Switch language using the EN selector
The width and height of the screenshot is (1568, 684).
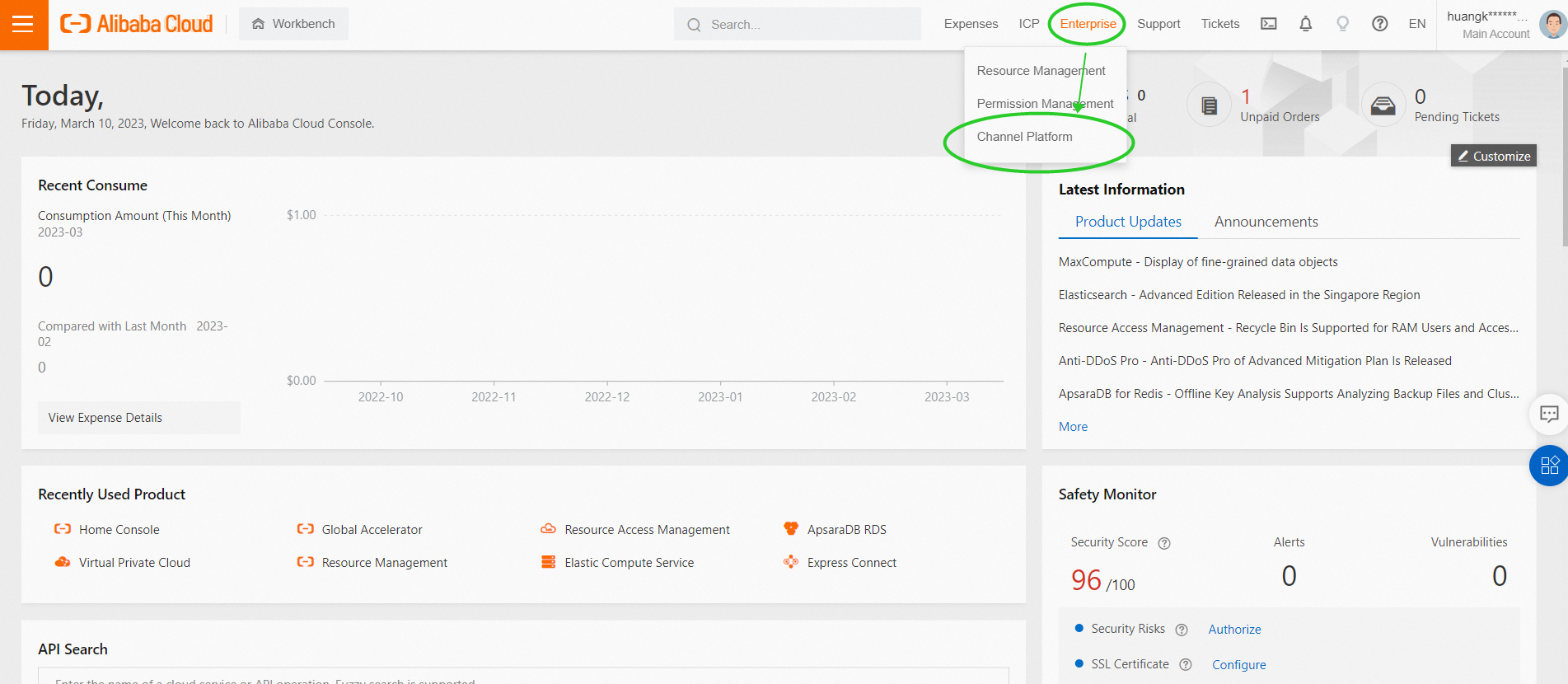pos(1417,24)
